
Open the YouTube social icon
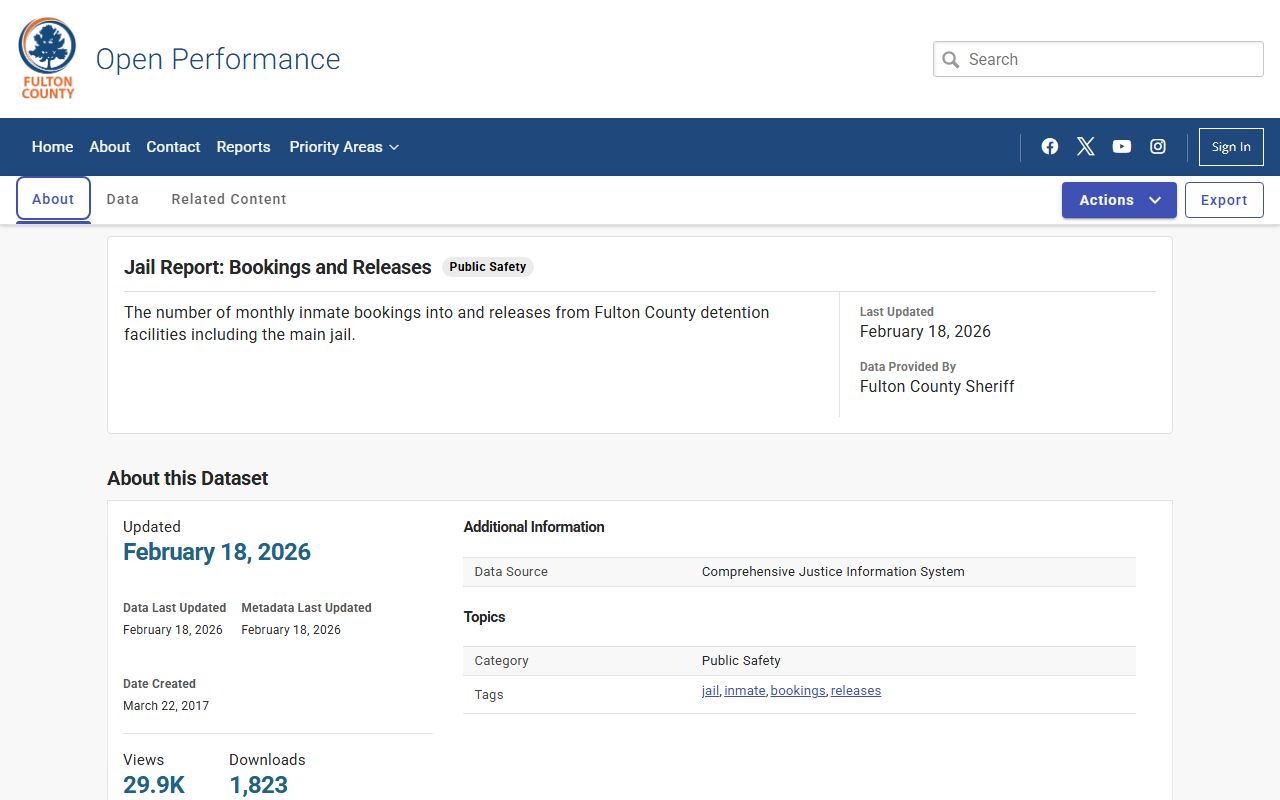pyautogui.click(x=1122, y=147)
